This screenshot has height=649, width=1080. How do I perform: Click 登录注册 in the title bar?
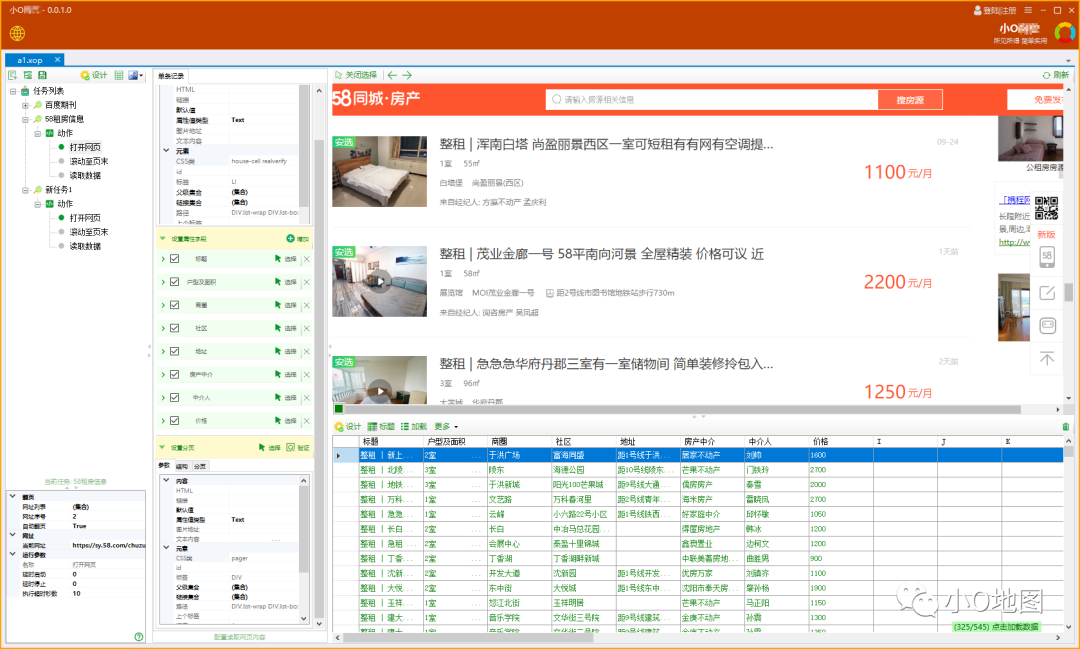[x=999, y=10]
